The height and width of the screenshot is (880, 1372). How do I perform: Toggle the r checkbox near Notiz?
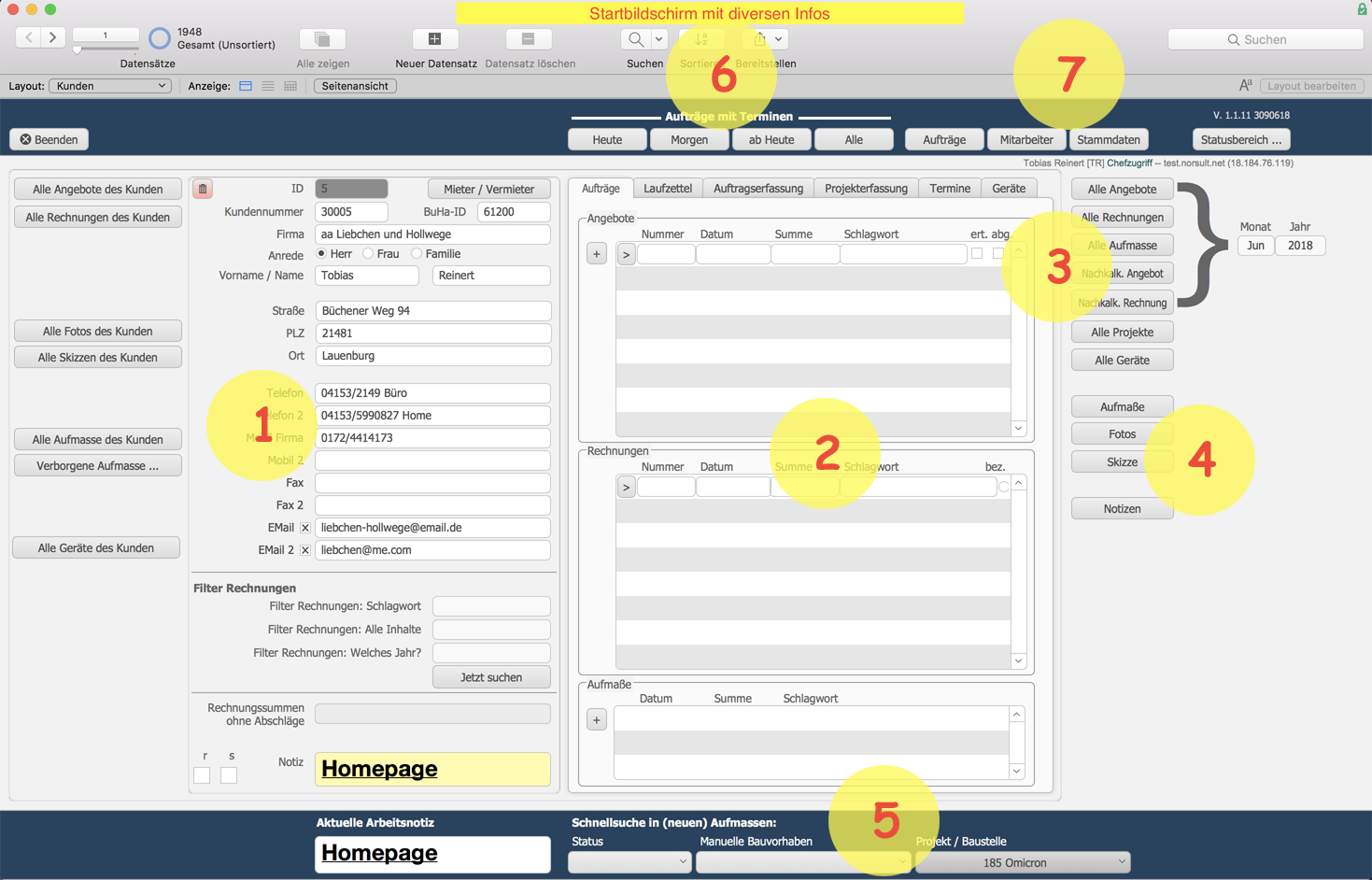202,775
